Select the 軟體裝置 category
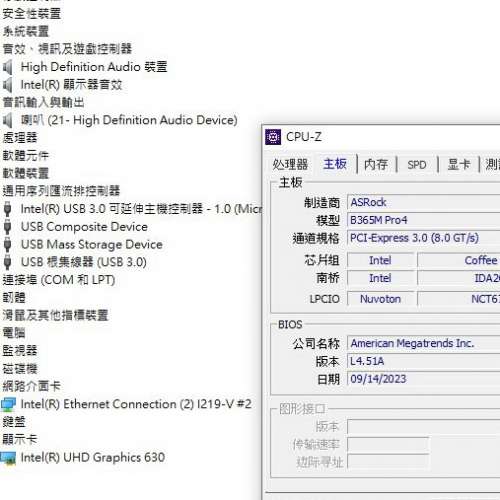This screenshot has width=500, height=500. coord(26,173)
